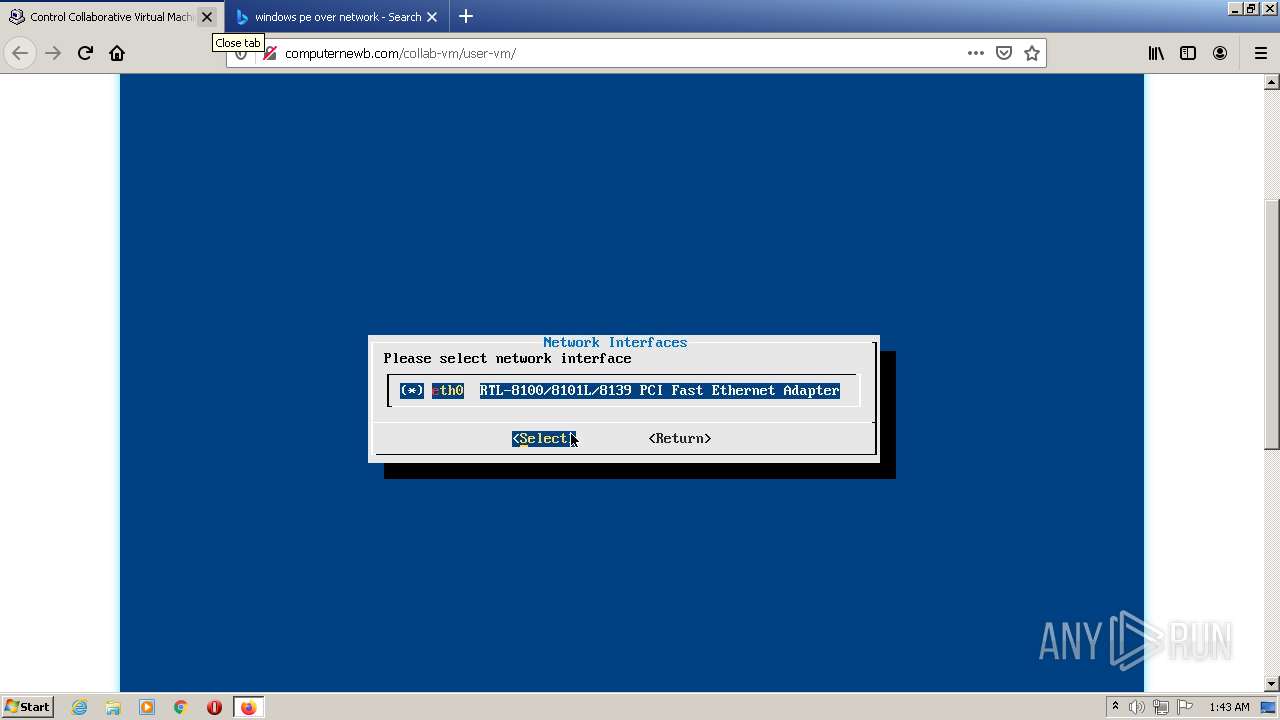This screenshot has width=1280, height=720.
Task: Click the scrollbar up arrow
Action: pyautogui.click(x=1272, y=81)
